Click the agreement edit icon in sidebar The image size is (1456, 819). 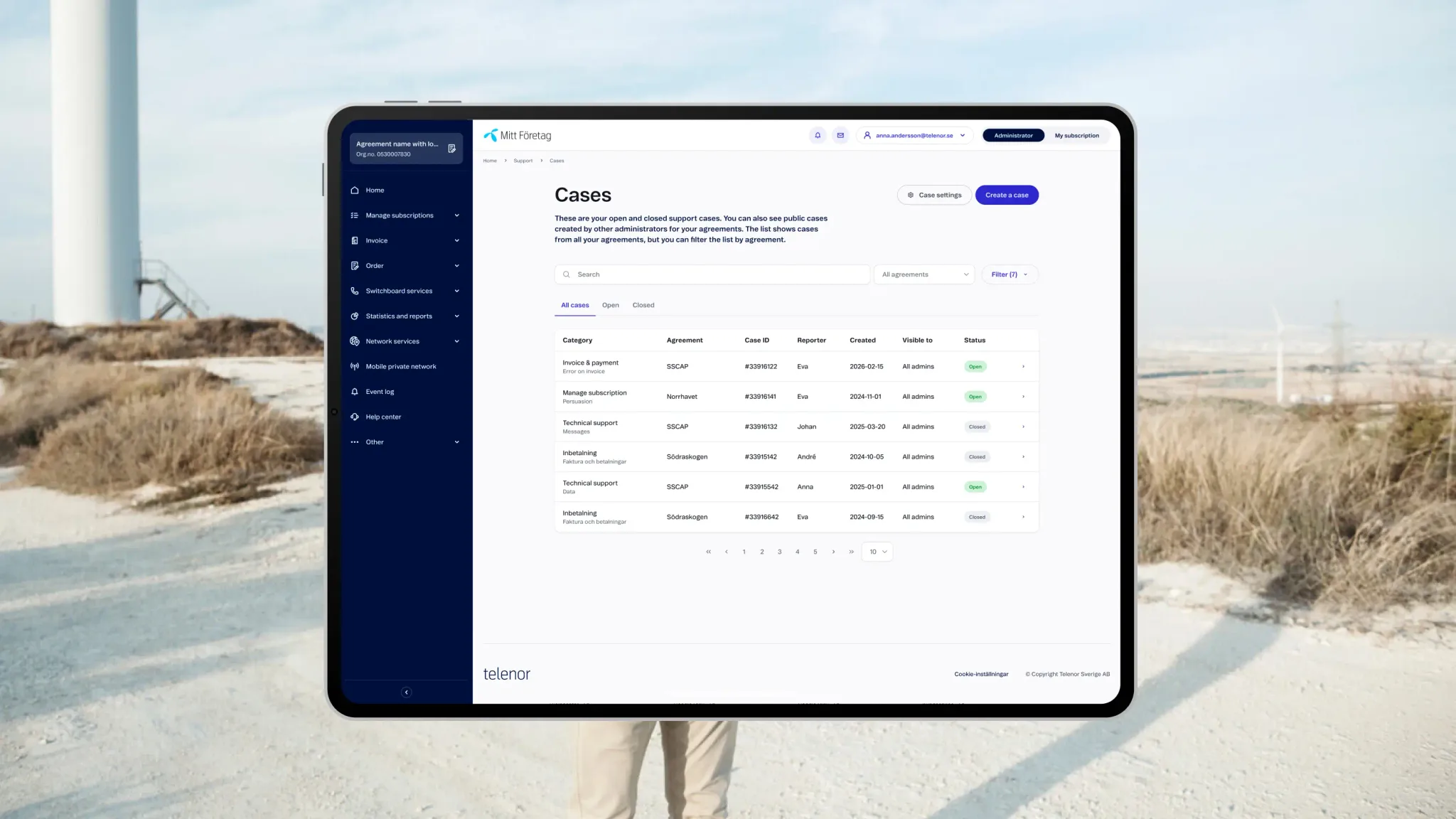pos(451,149)
